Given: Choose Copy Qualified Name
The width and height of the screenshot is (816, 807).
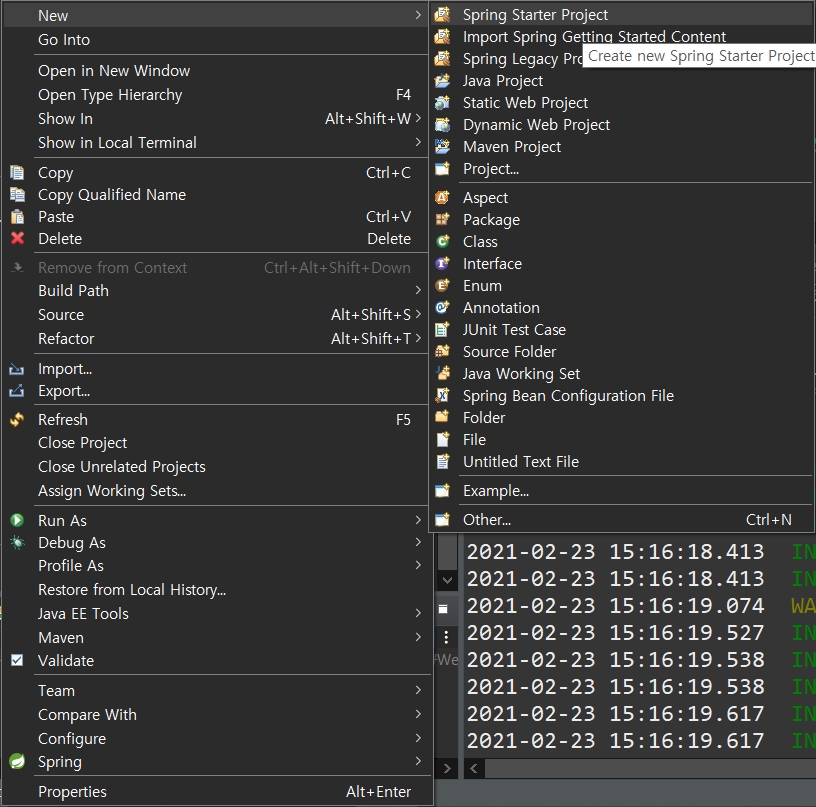Looking at the screenshot, I should pos(215,195).
